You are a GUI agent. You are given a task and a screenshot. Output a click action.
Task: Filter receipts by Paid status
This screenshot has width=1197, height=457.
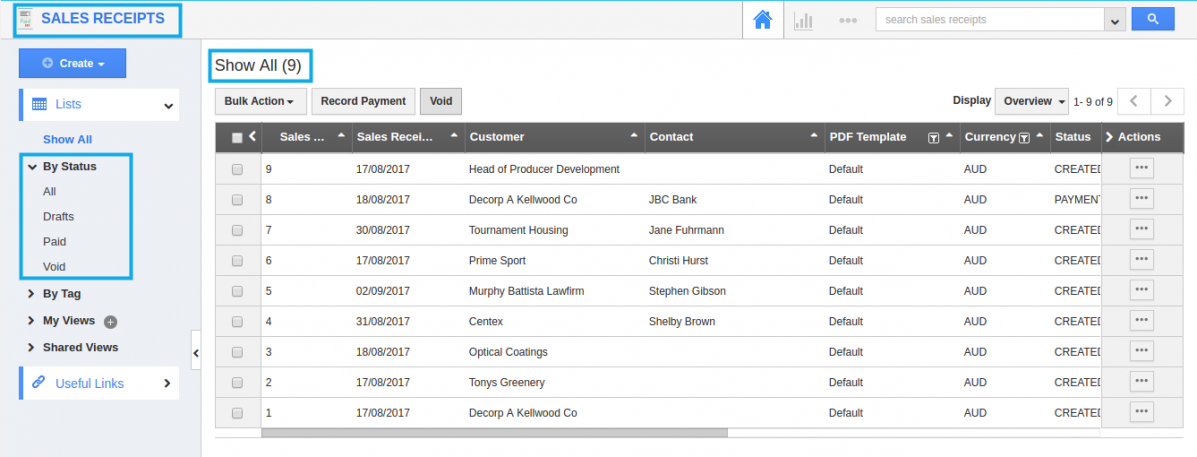tap(54, 242)
